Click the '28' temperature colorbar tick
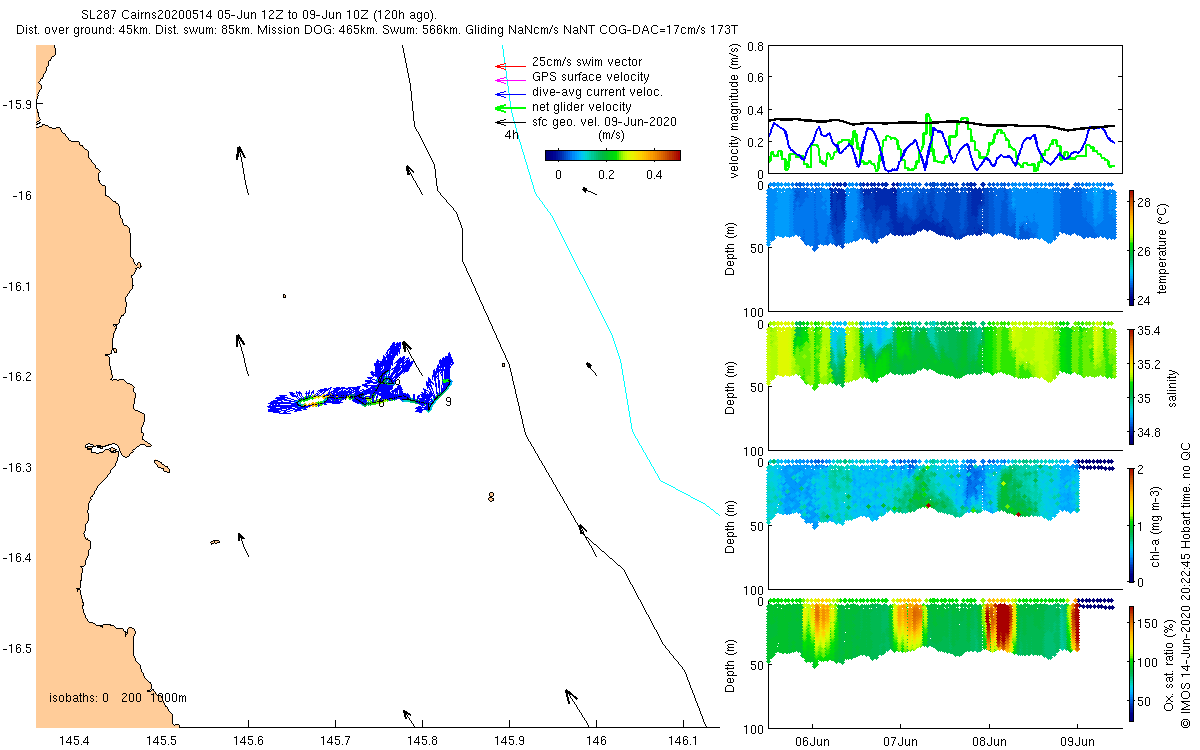Viewport: 1200px width, 750px height. (1144, 201)
